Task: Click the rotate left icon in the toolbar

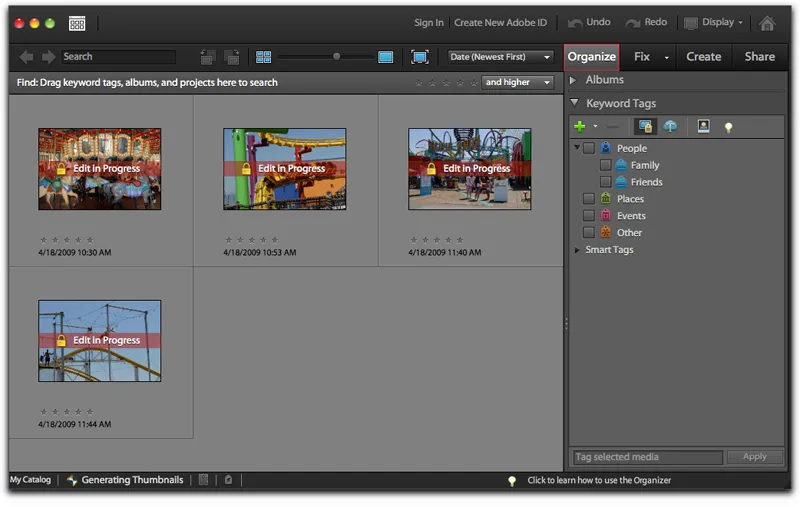Action: click(208, 57)
